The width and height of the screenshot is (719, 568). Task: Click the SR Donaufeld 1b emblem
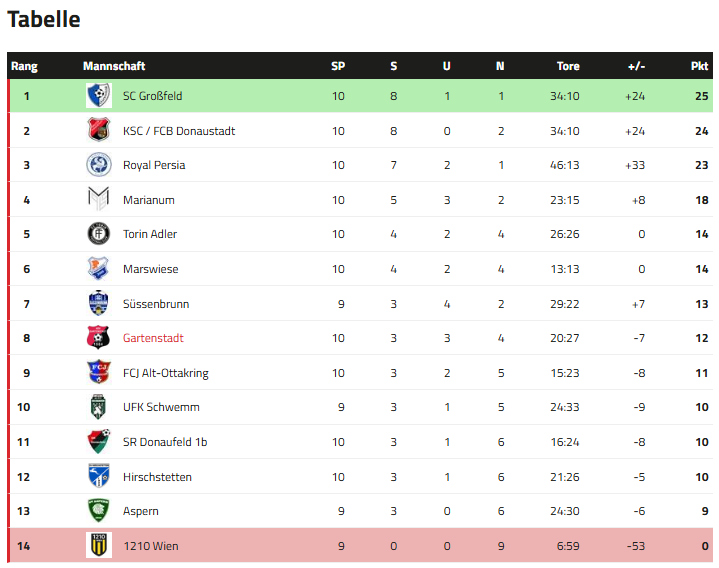tap(98, 442)
